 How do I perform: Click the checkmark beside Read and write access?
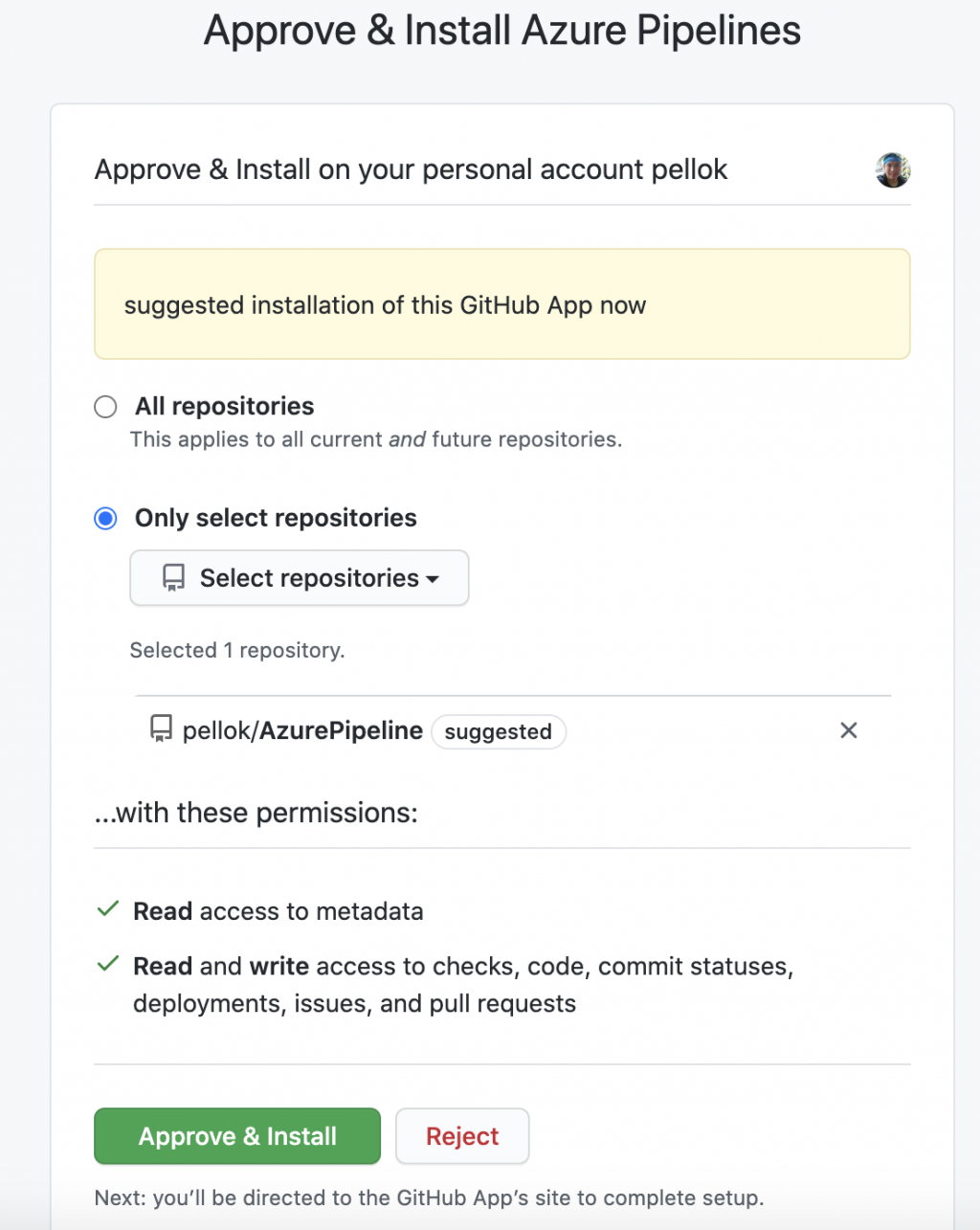[x=108, y=964]
